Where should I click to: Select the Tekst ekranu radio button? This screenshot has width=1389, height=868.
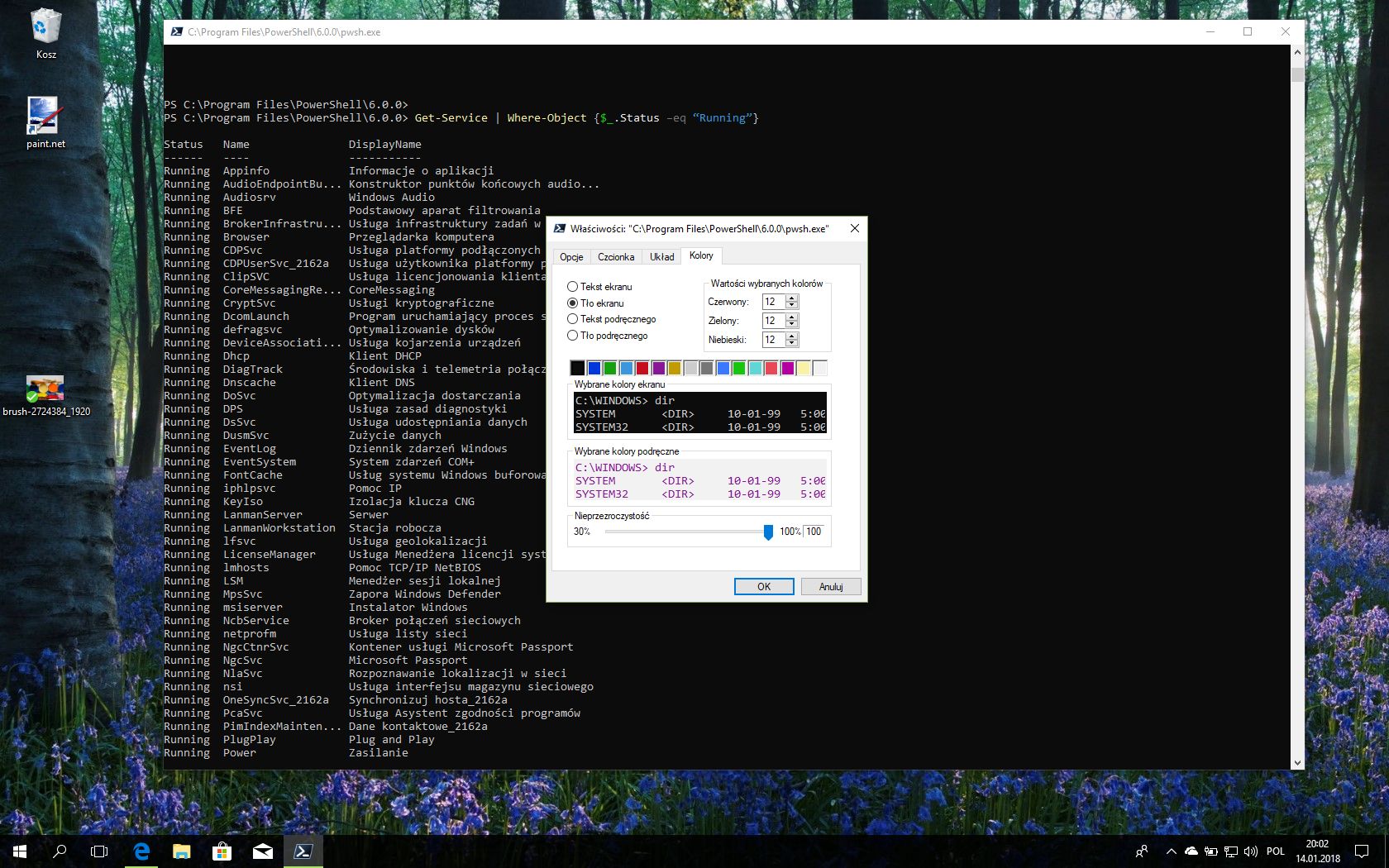pyautogui.click(x=572, y=286)
